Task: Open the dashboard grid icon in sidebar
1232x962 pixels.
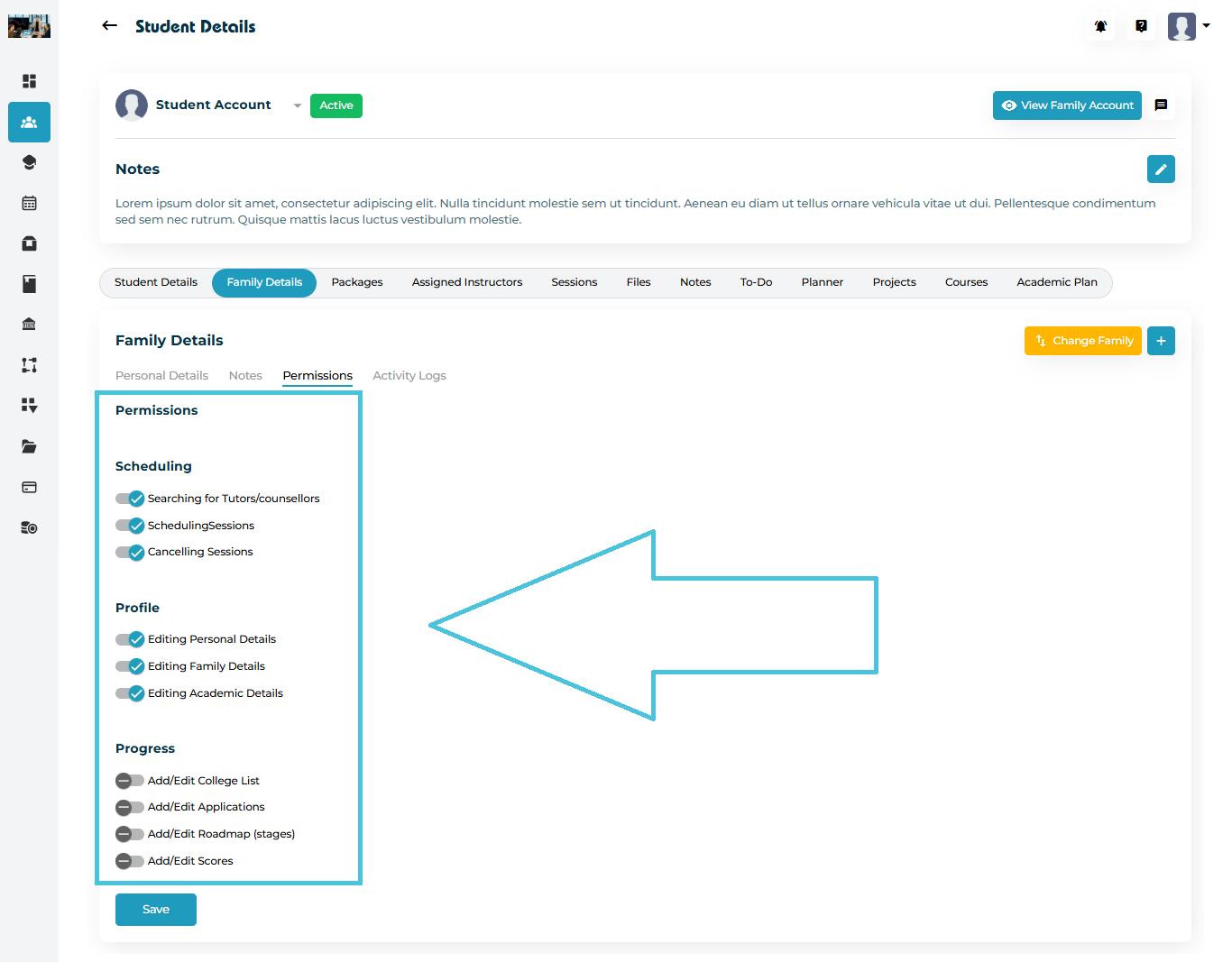Action: click(29, 81)
